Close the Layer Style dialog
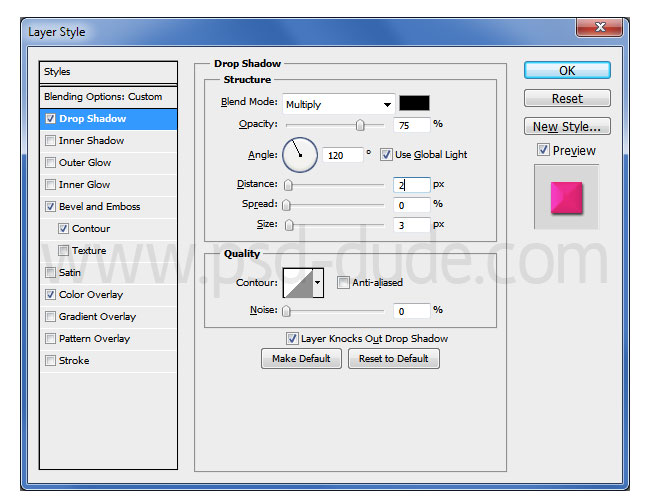The image size is (650, 504). click(599, 27)
